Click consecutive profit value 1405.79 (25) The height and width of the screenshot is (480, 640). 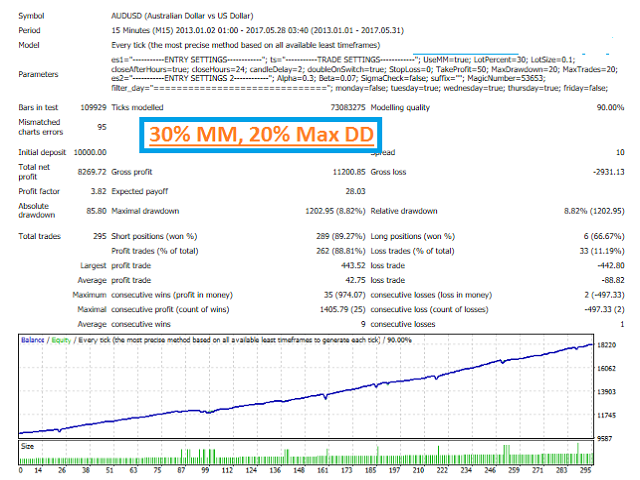(342, 310)
